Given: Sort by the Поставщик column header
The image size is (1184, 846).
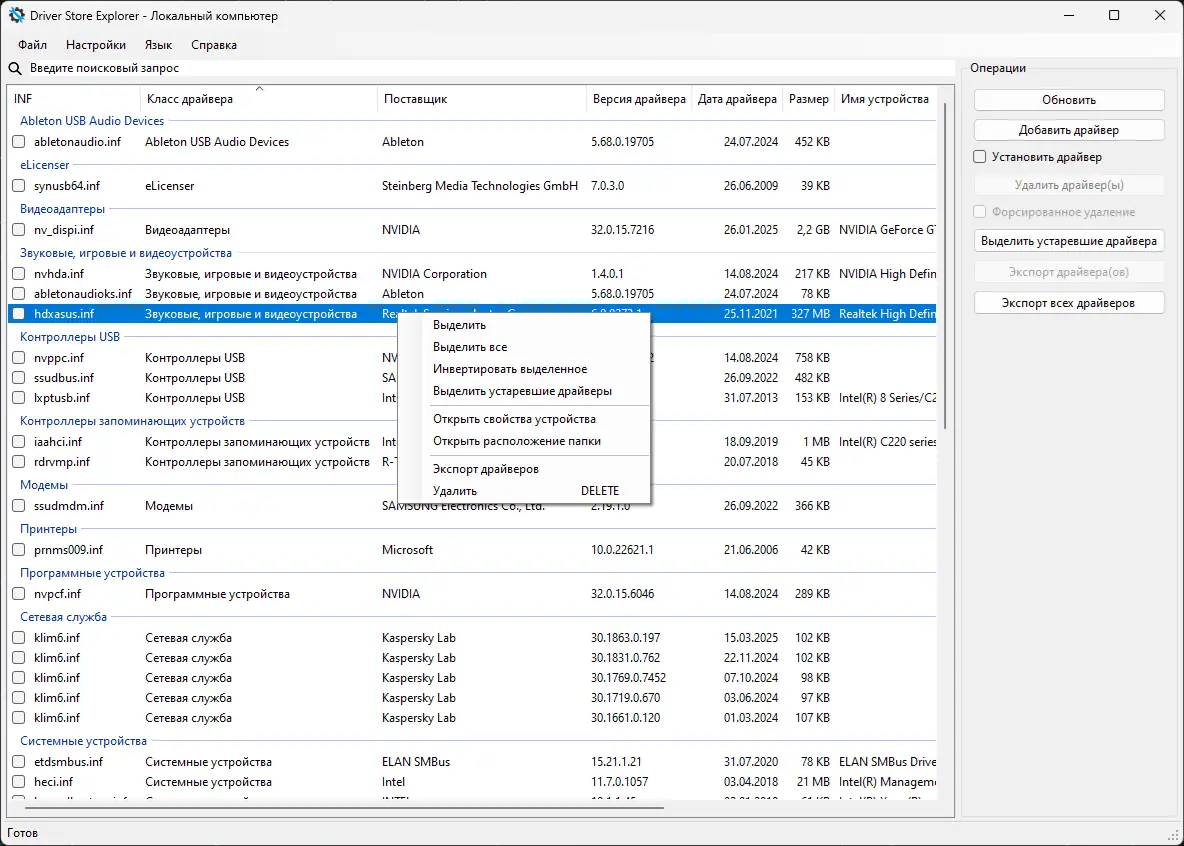Looking at the screenshot, I should click(482, 99).
